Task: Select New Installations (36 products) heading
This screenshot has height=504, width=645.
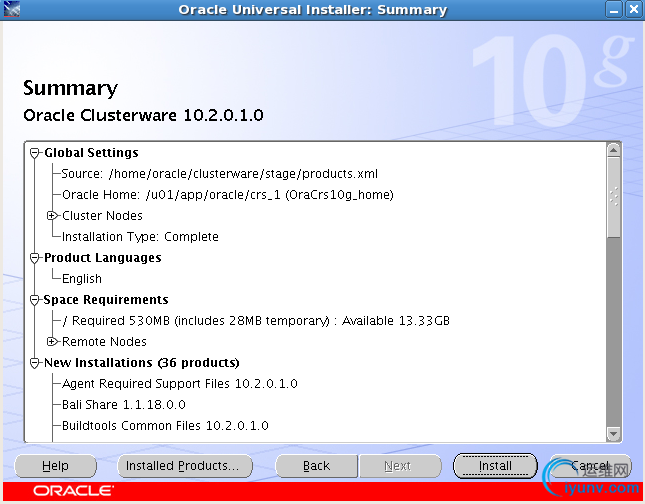Action: 142,363
